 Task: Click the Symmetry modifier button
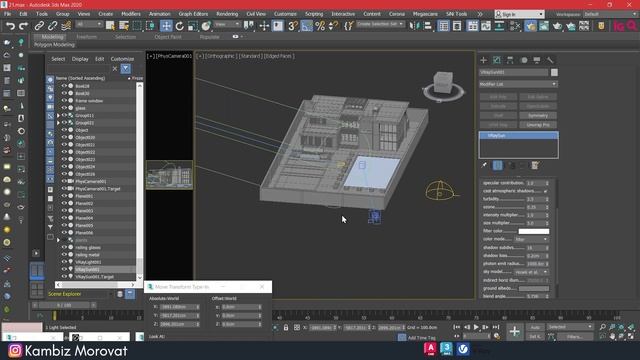[x=538, y=116]
